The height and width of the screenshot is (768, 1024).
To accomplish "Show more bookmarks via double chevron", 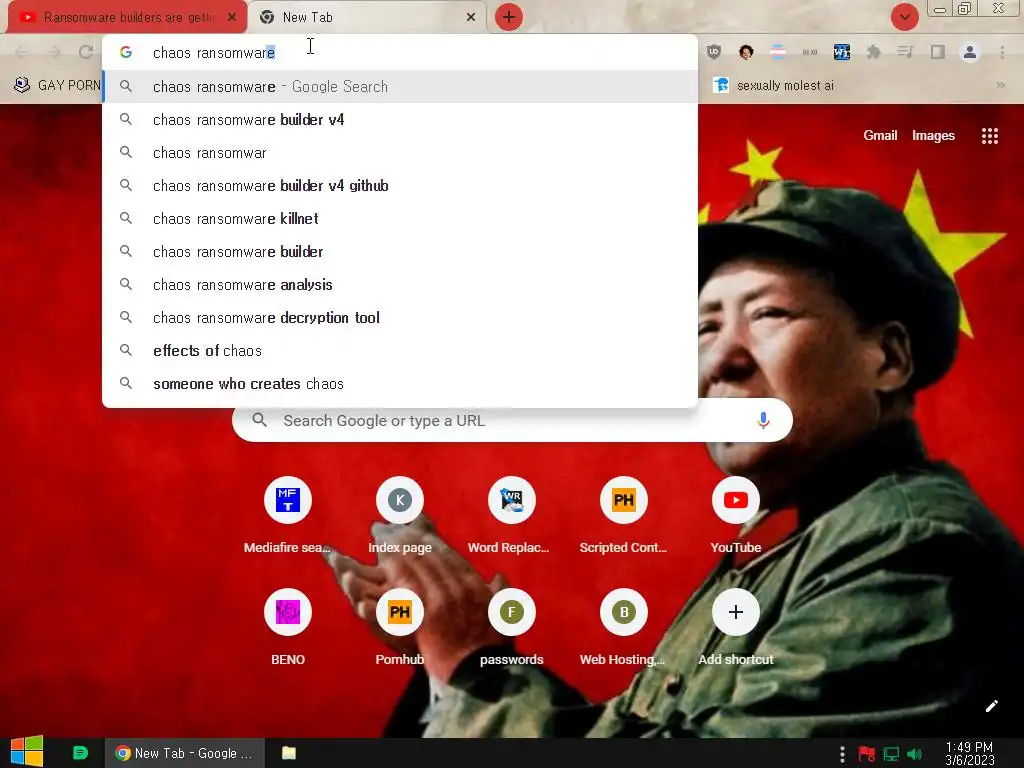I will click(x=1000, y=85).
